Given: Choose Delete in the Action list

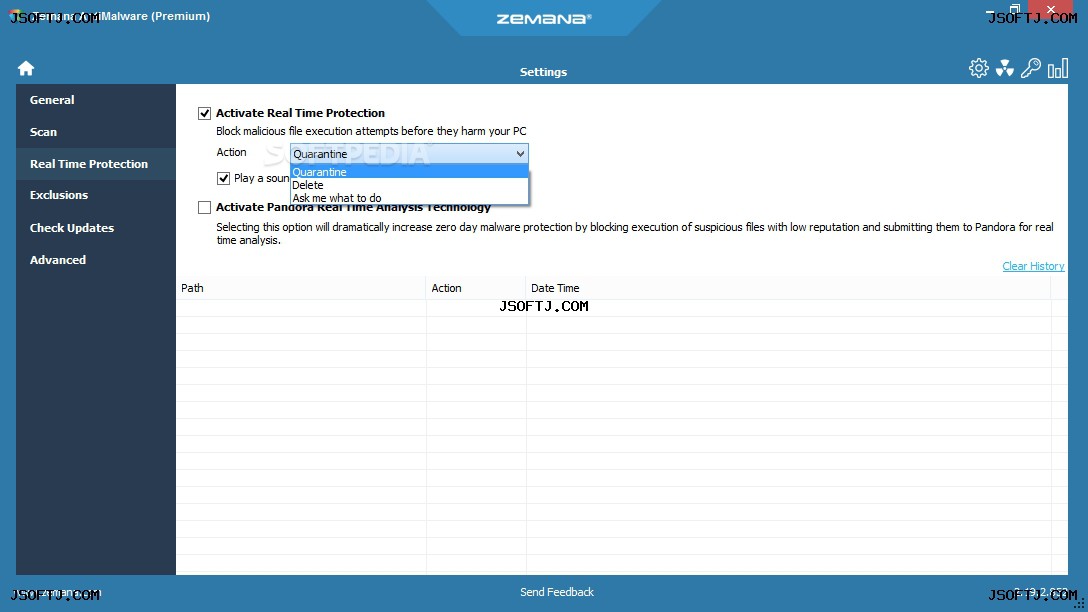Looking at the screenshot, I should (409, 185).
